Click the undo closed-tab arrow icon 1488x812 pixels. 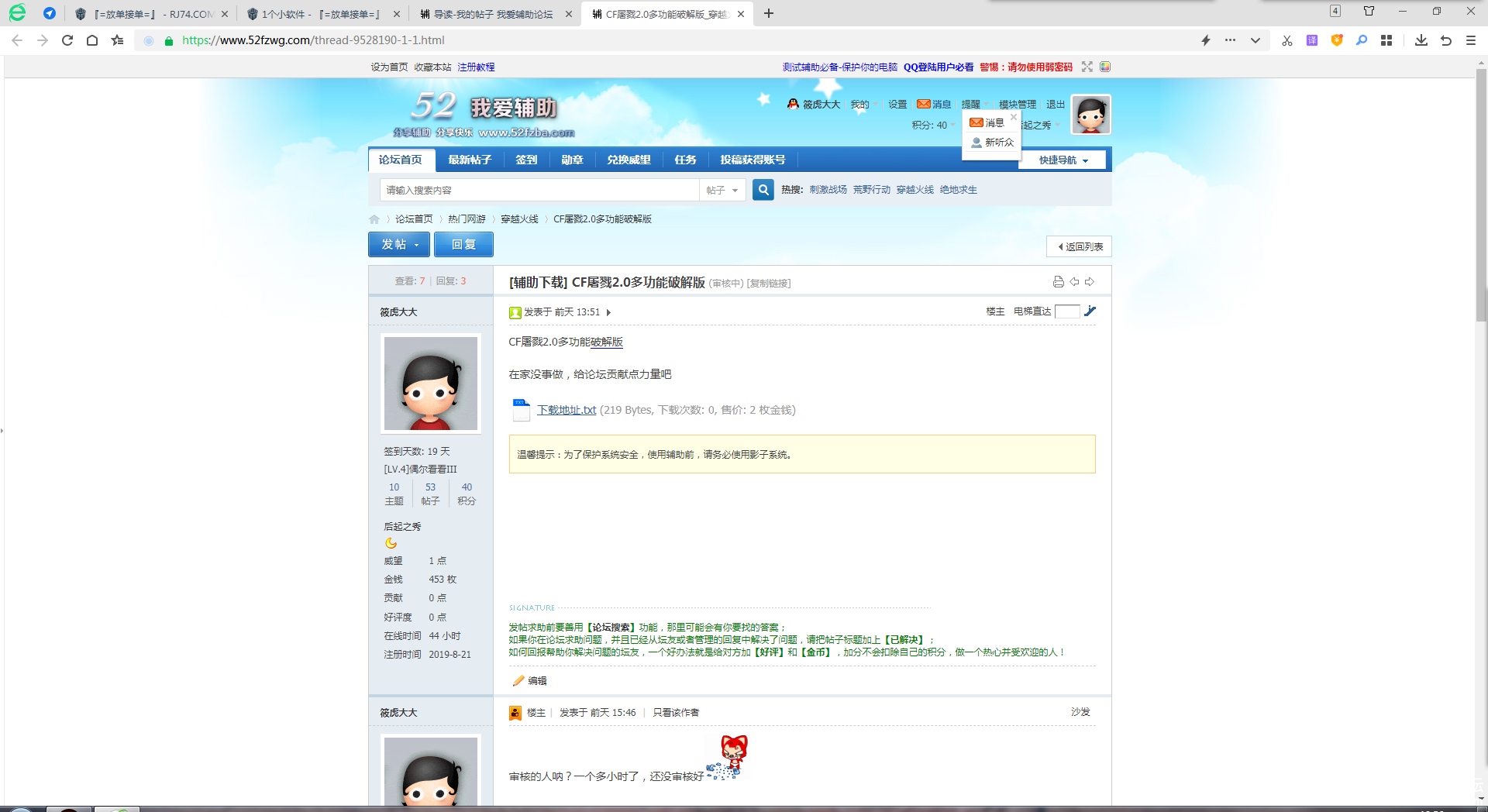coord(1446,40)
